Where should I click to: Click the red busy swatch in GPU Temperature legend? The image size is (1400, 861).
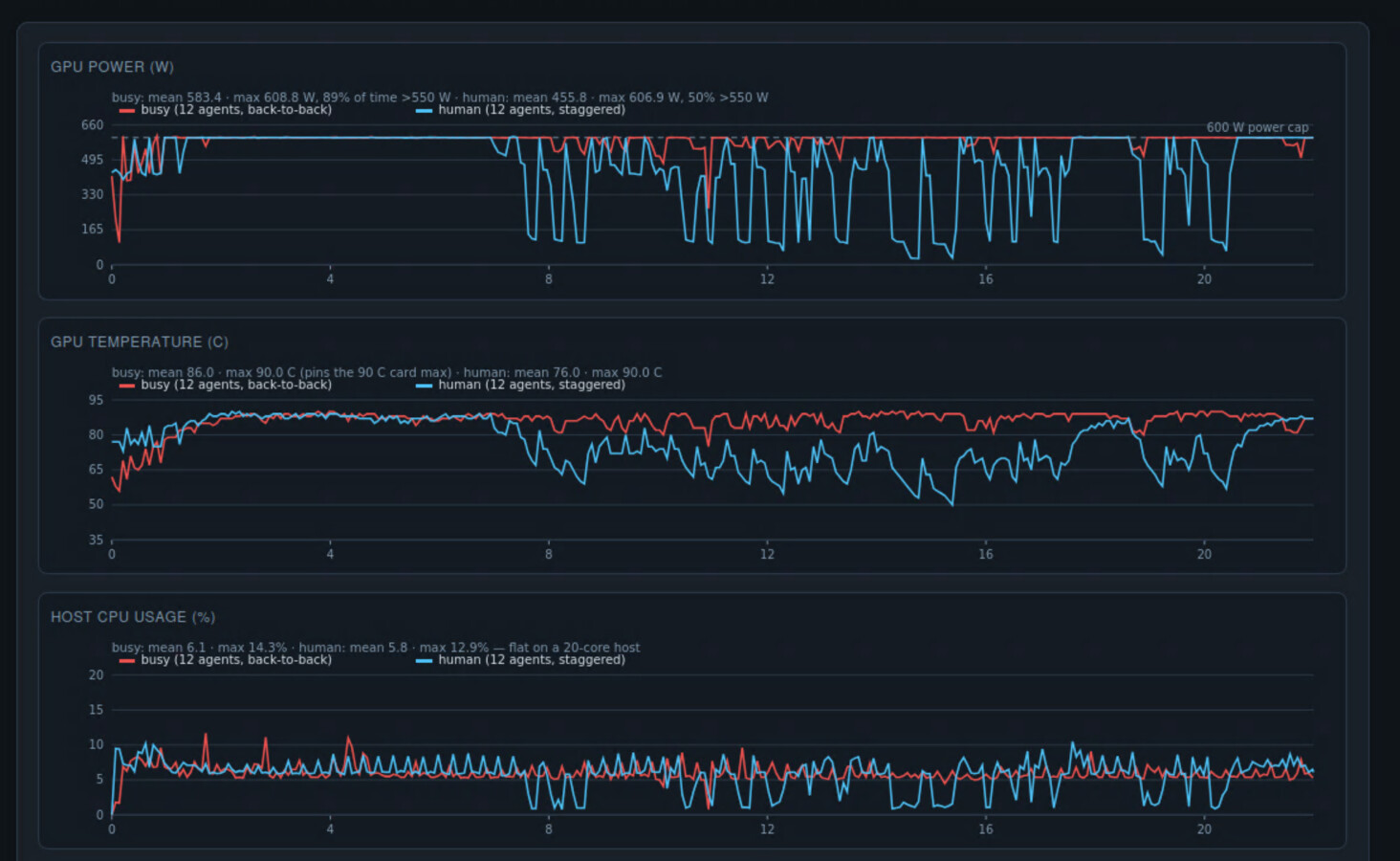click(126, 386)
